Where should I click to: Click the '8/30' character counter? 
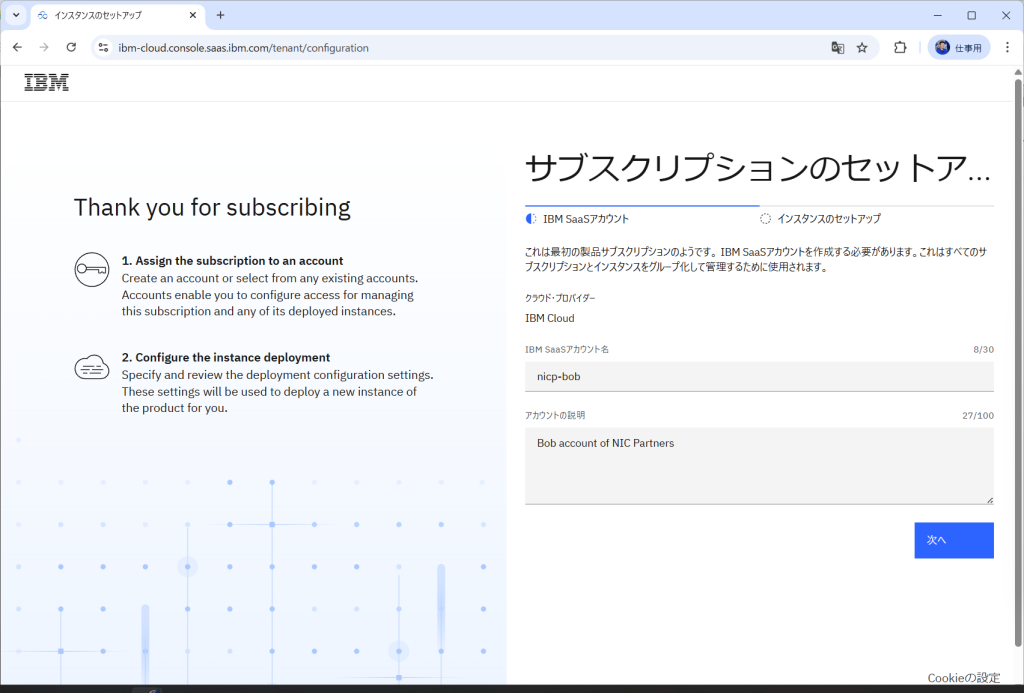coord(984,349)
